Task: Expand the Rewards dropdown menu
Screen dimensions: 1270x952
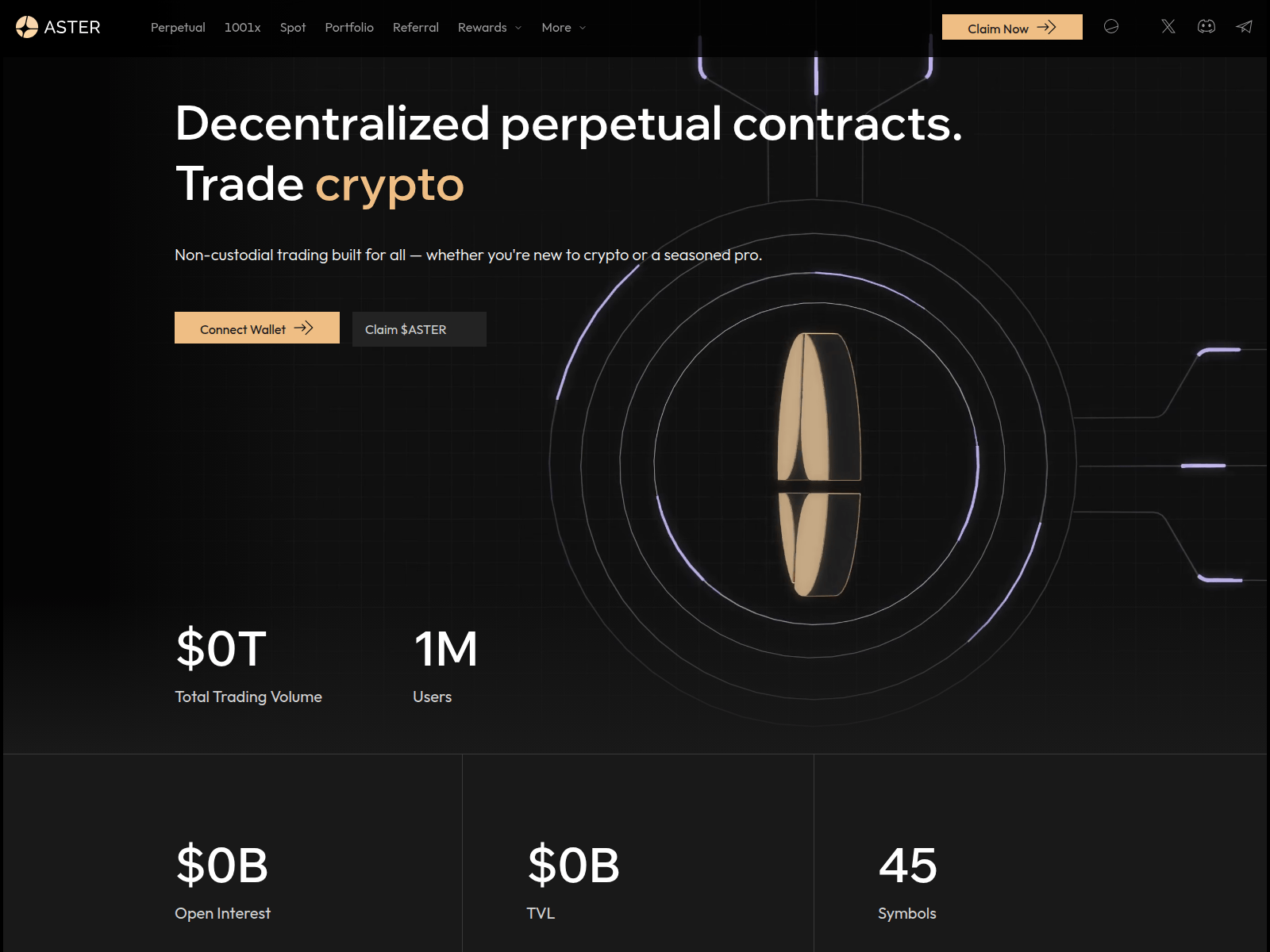Action: coord(483,28)
